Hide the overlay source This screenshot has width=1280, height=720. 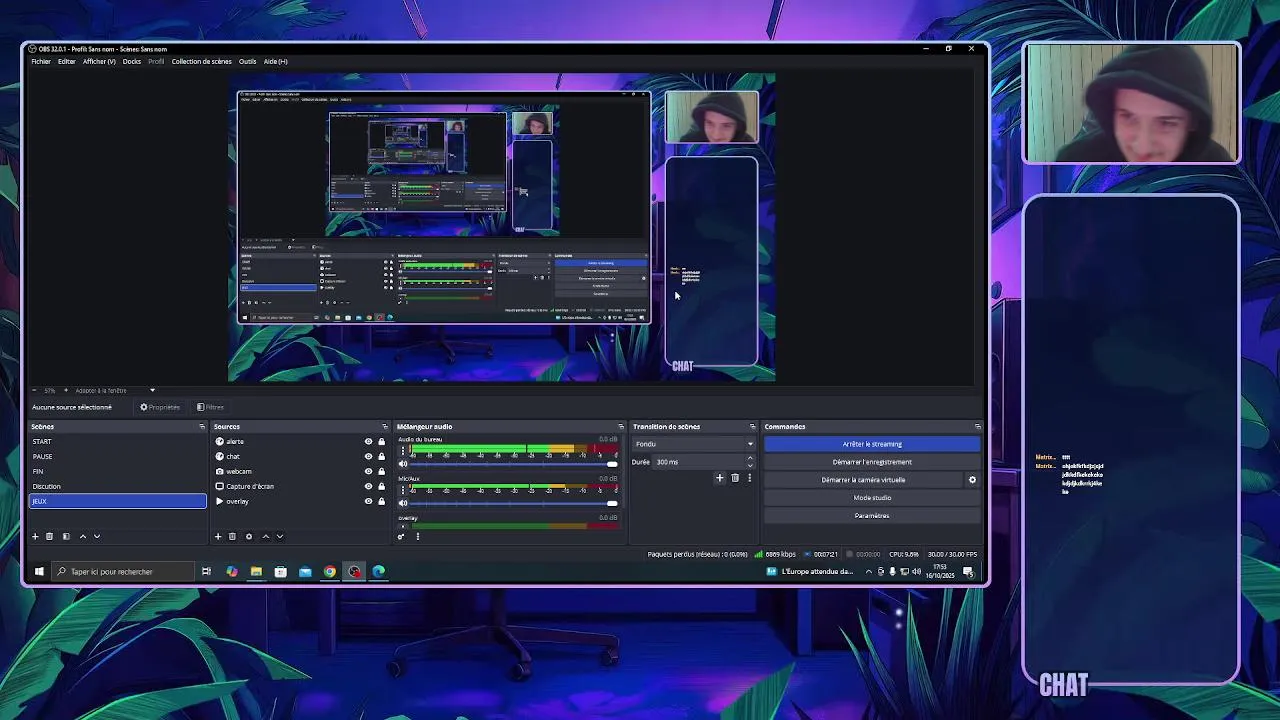click(x=368, y=502)
